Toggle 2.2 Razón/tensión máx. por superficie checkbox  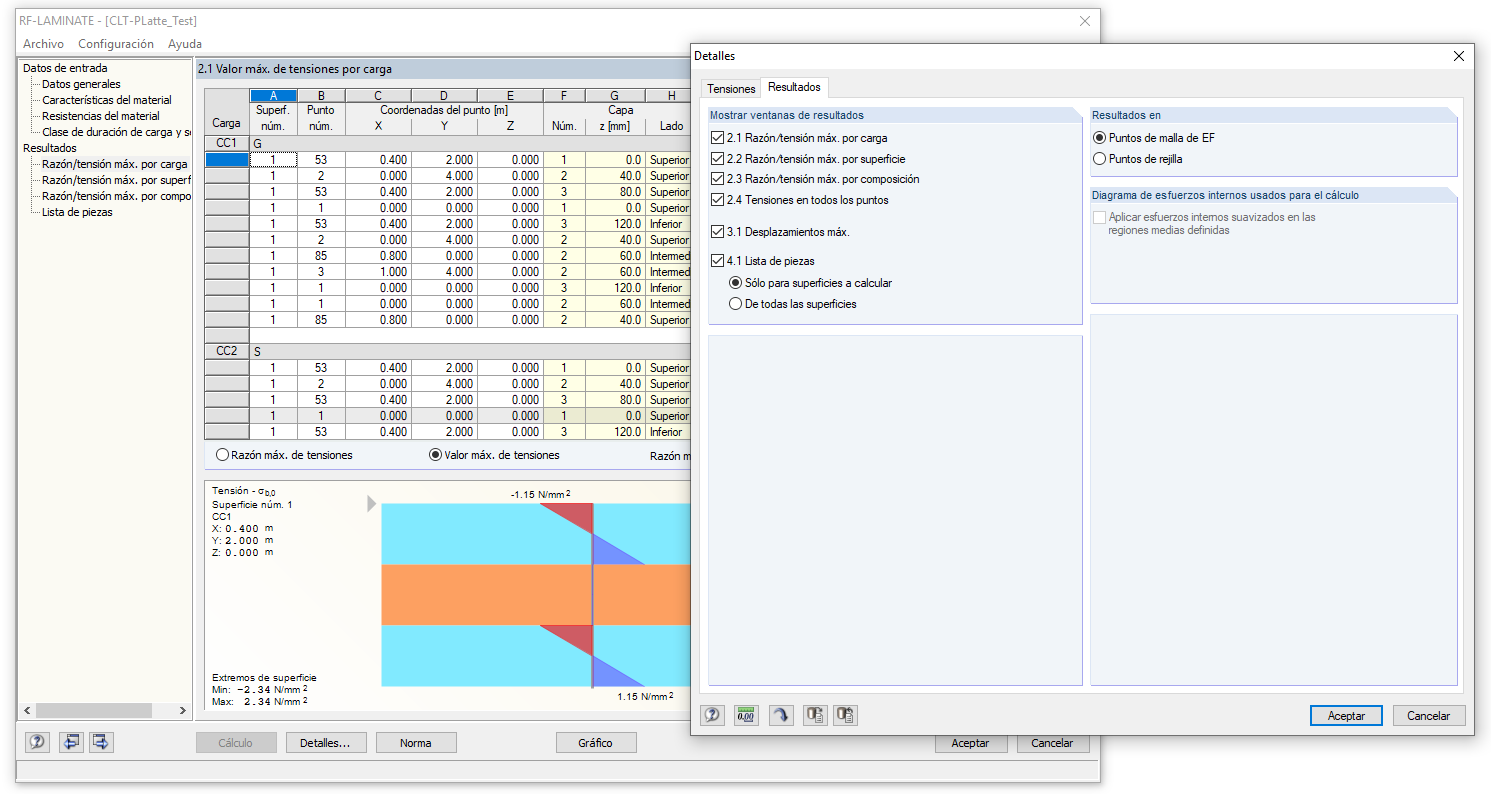coord(717,159)
